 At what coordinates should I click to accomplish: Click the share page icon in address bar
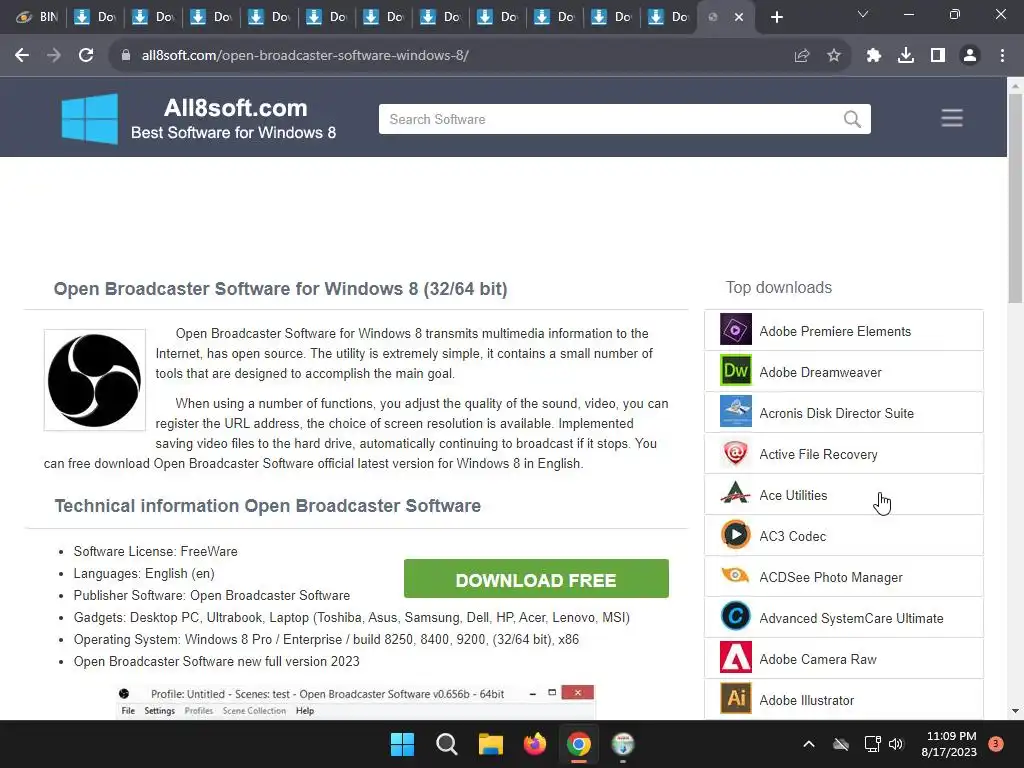[801, 56]
